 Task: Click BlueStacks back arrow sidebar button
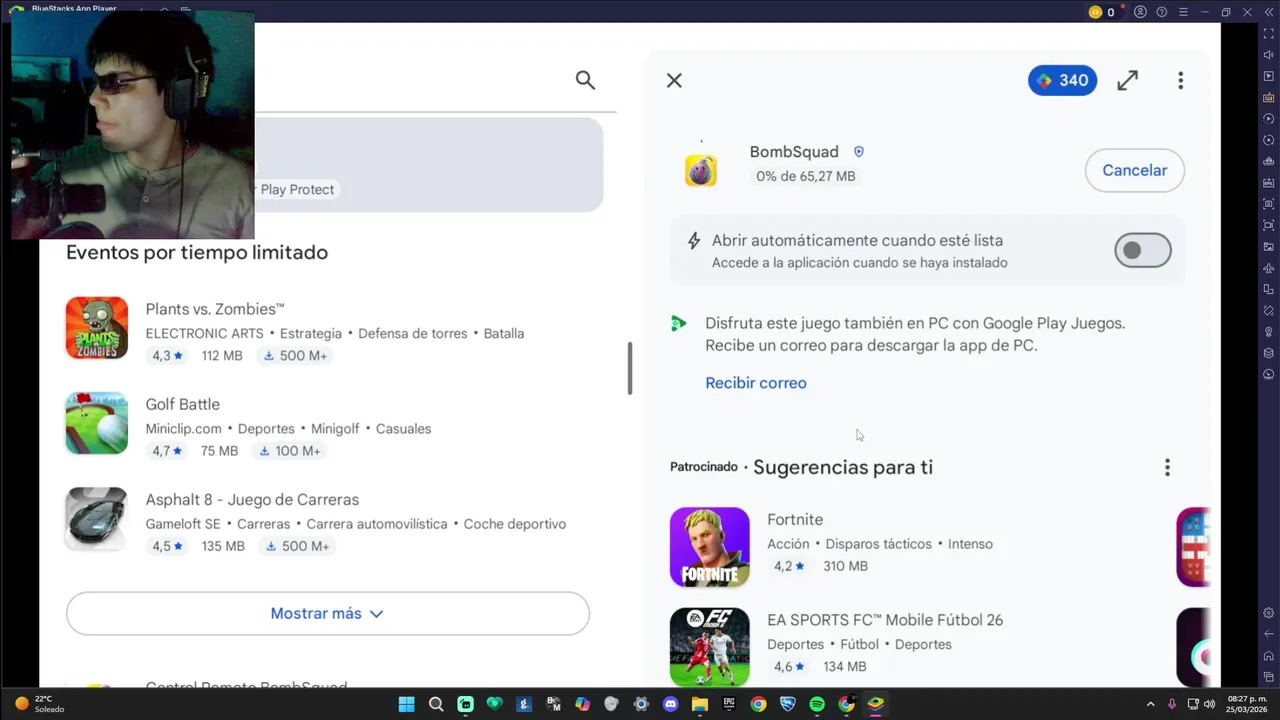[1269, 634]
